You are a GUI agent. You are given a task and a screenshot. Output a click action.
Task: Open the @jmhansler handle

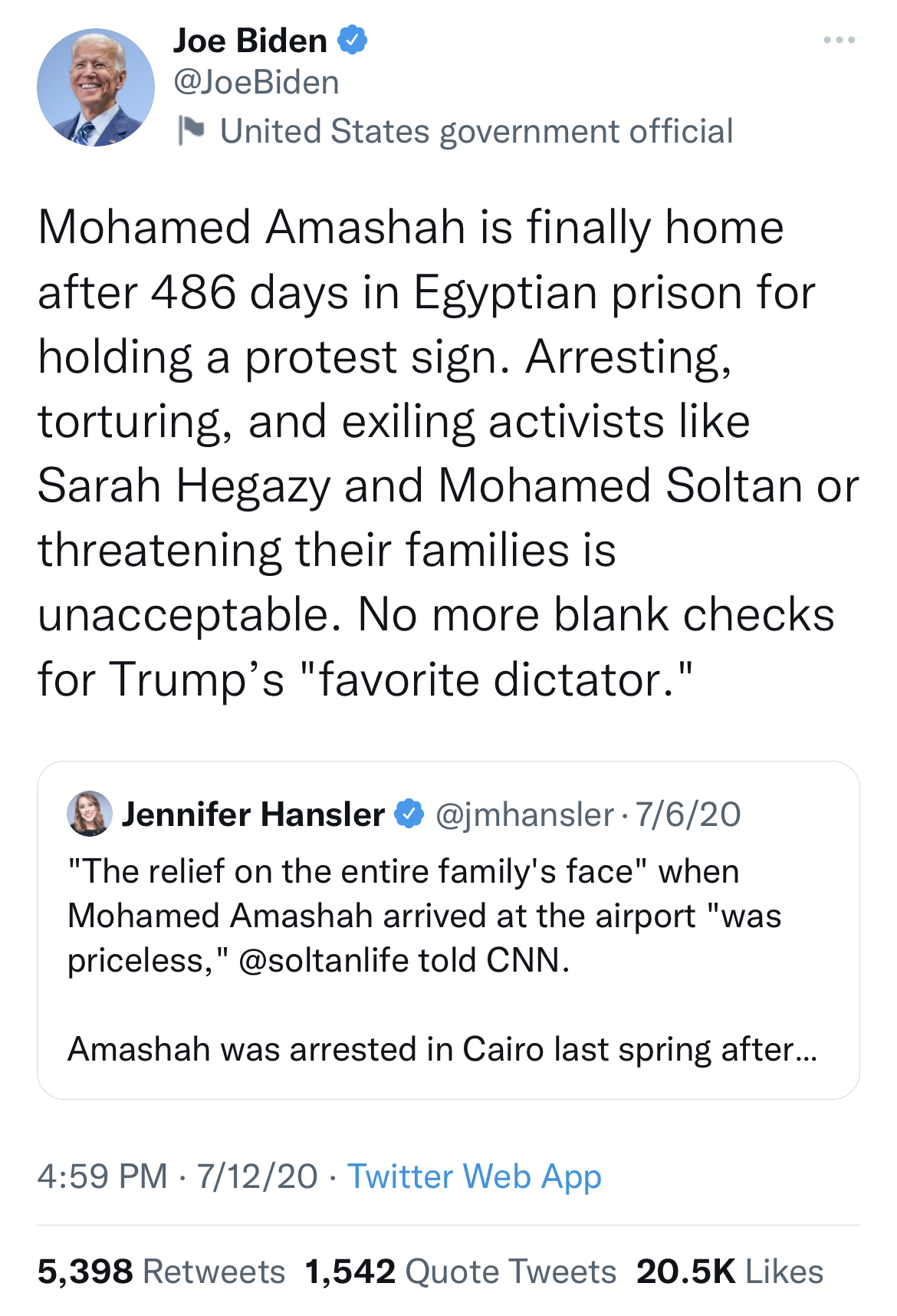click(524, 814)
